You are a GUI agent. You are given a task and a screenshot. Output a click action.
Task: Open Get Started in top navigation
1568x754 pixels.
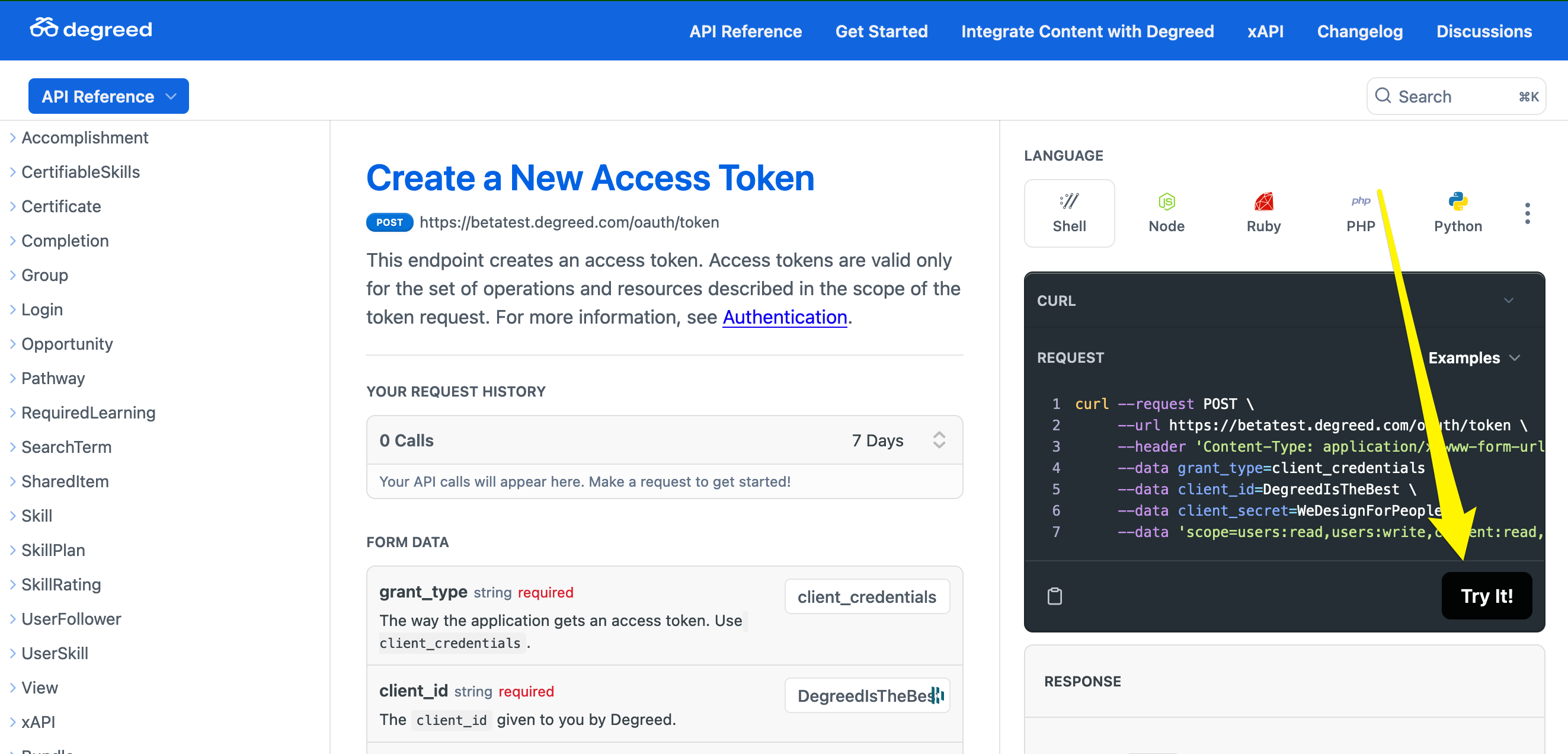click(881, 31)
